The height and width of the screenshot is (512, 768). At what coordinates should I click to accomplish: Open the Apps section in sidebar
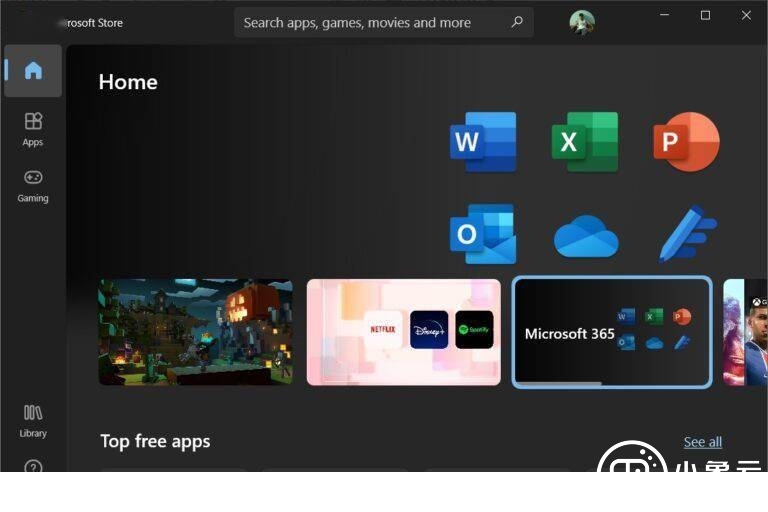tap(33, 129)
